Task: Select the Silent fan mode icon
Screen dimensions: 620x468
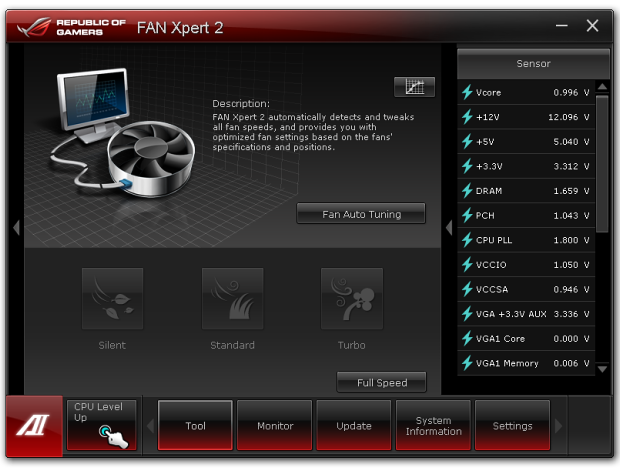Action: [112, 298]
